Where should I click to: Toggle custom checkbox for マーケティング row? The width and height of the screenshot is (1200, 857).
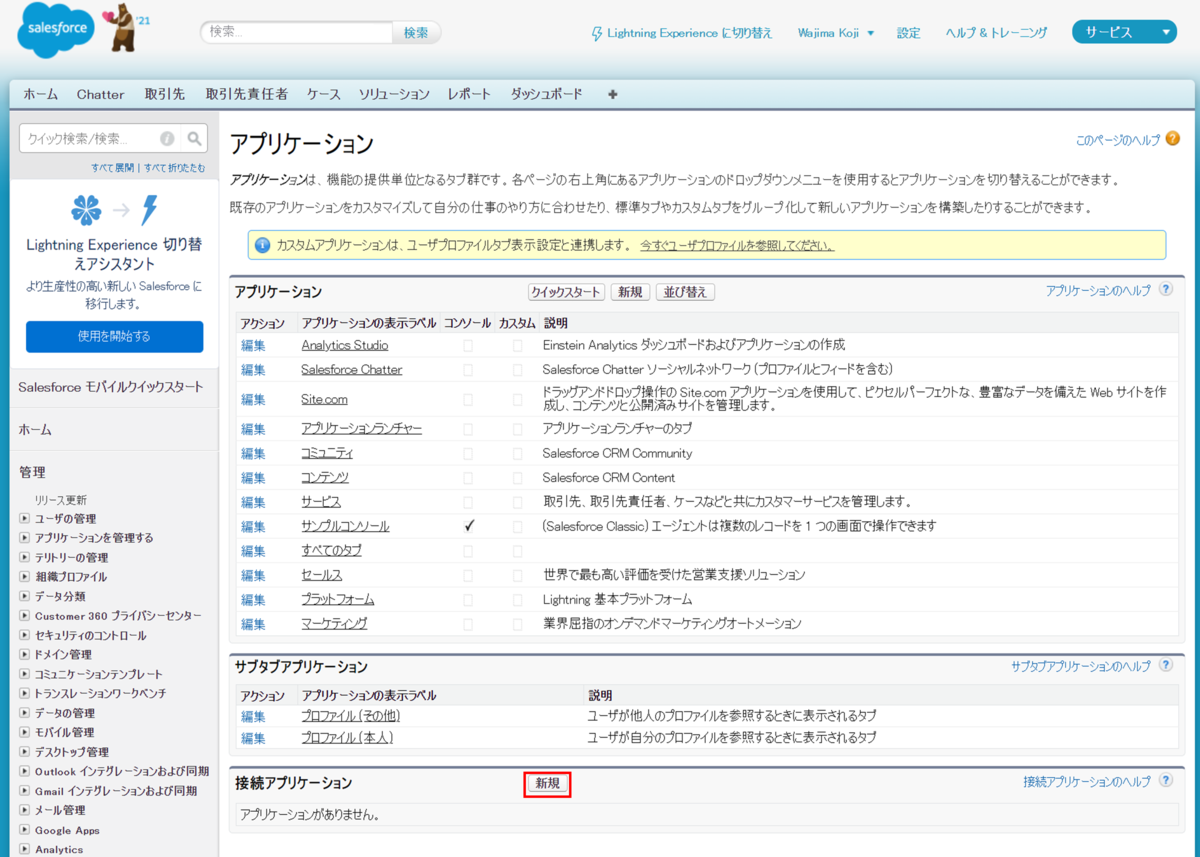coord(517,624)
